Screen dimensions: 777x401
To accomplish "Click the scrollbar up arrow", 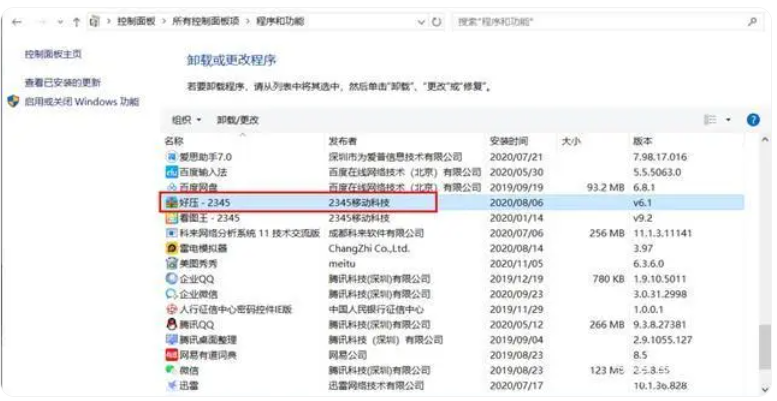I will (x=765, y=140).
